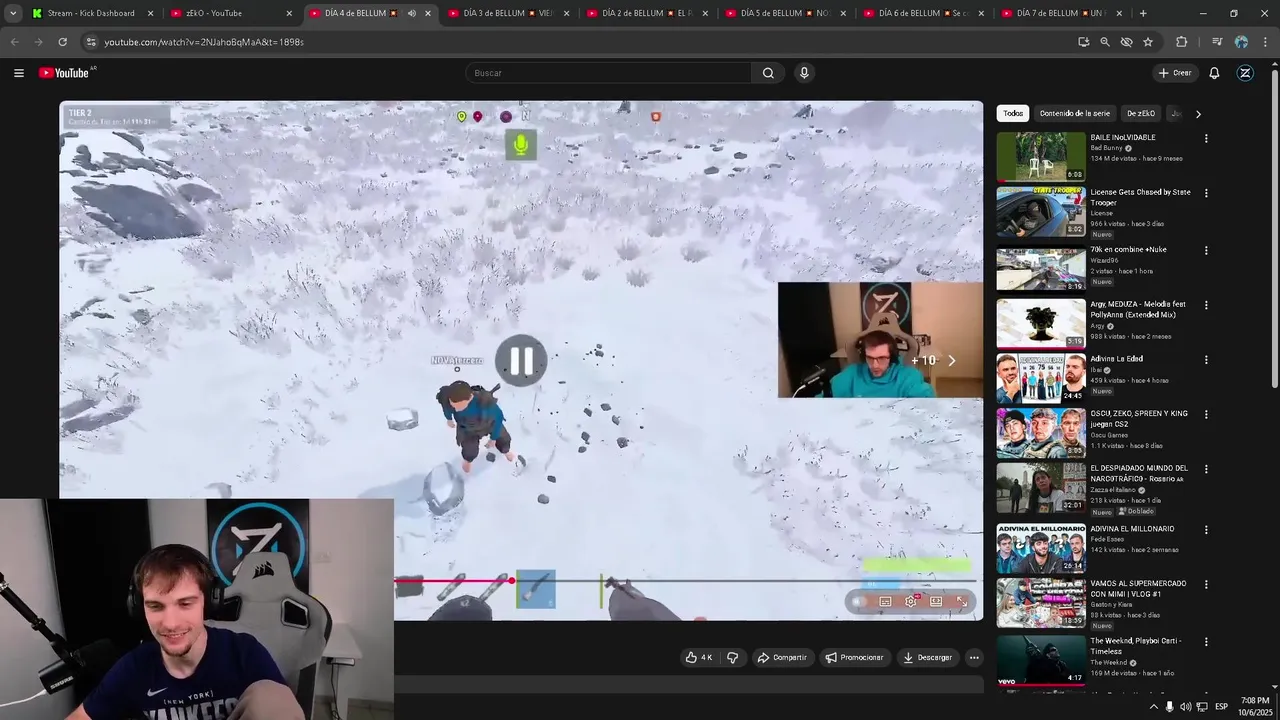Expand the system tray hidden icons chevron

(1153, 706)
